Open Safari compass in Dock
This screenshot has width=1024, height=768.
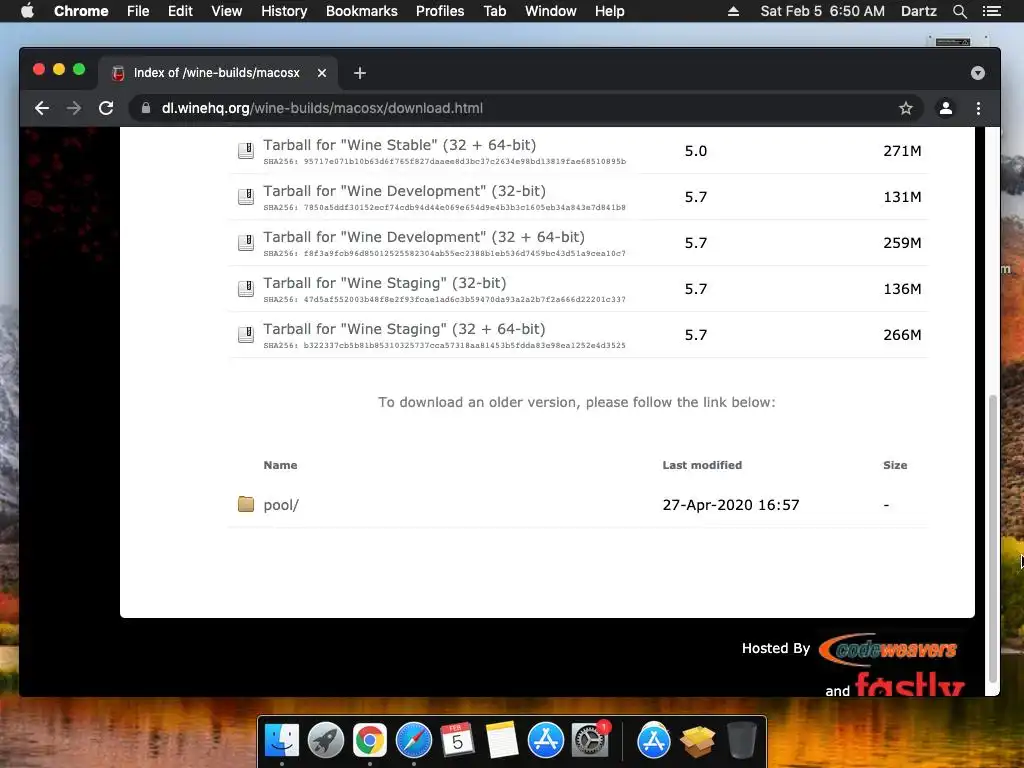(413, 741)
